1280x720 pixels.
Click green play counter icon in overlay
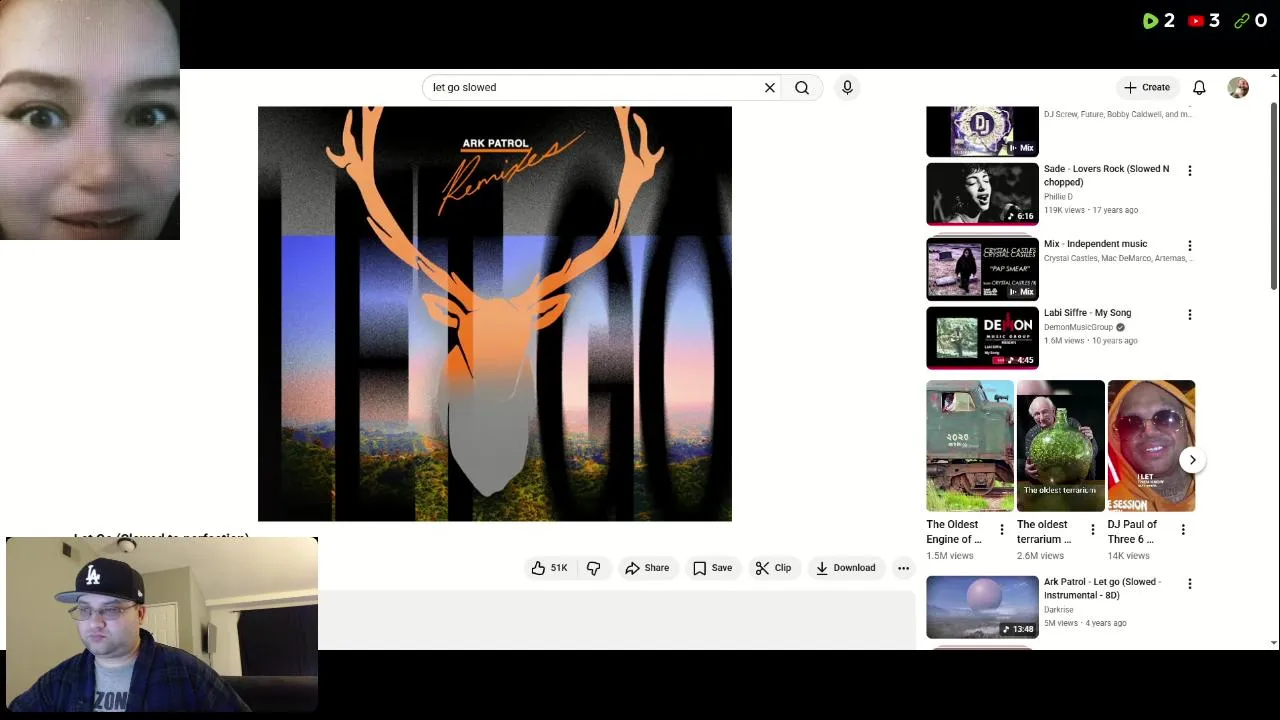click(1150, 20)
